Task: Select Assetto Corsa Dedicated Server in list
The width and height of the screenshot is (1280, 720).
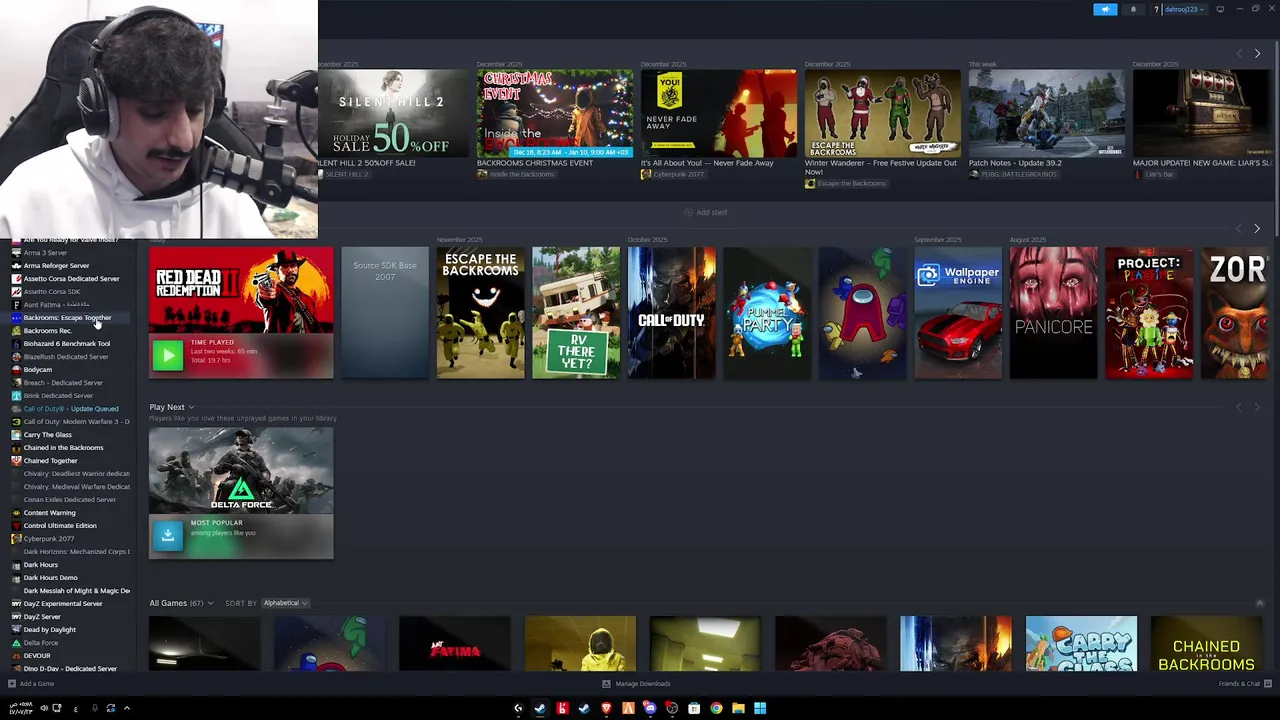Action: pos(71,279)
